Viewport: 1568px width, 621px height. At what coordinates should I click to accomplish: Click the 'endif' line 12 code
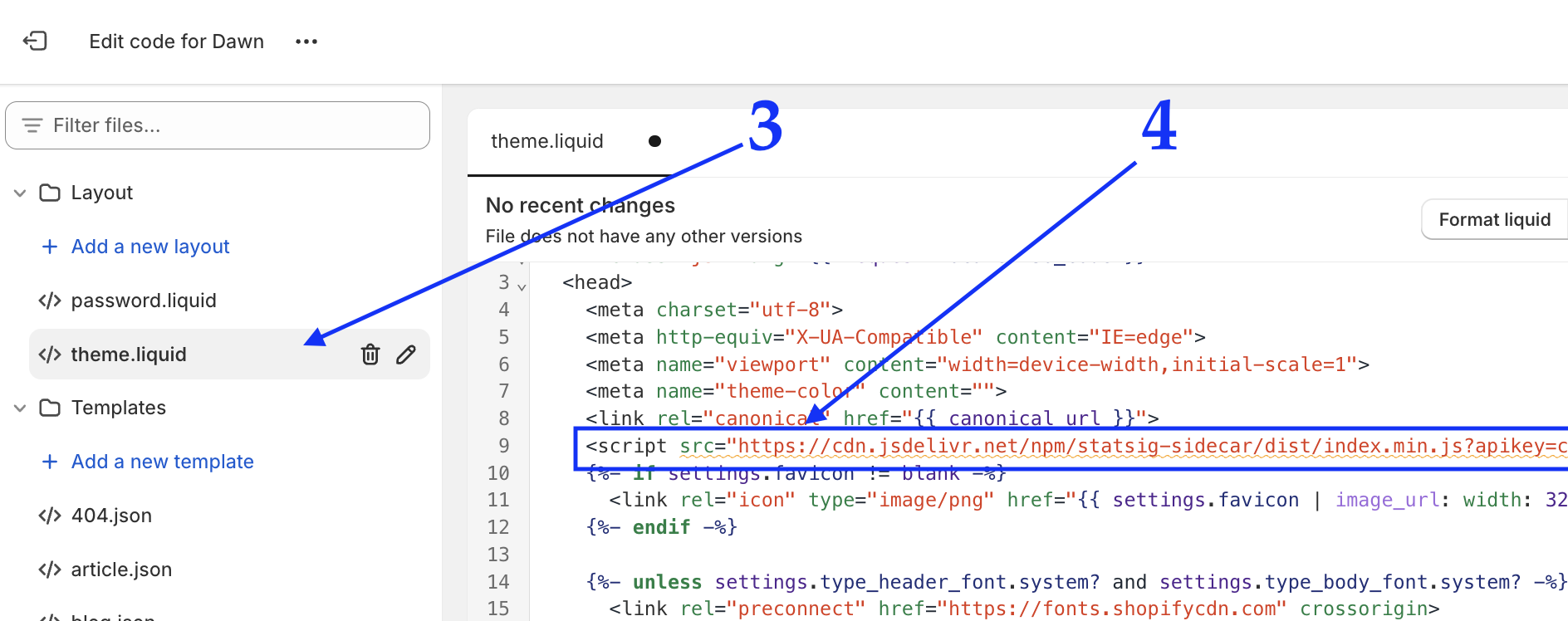pyautogui.click(x=662, y=527)
